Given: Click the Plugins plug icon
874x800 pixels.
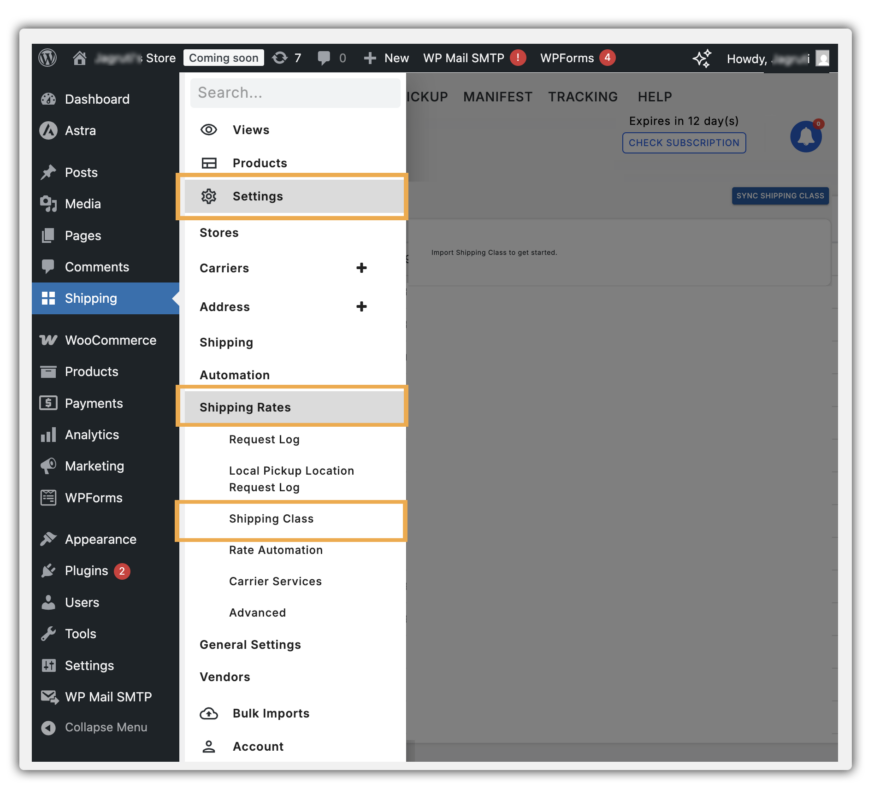Looking at the screenshot, I should (48, 570).
